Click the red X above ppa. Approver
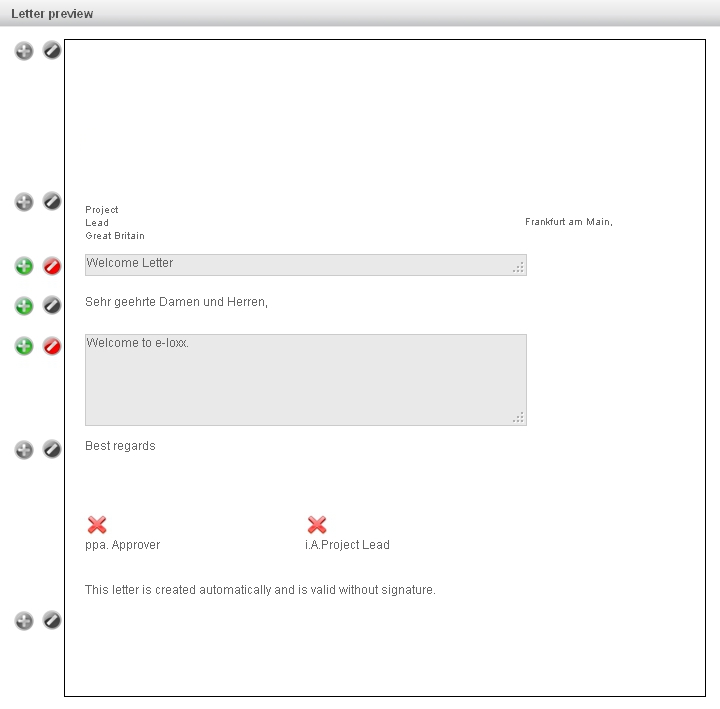 tap(97, 524)
